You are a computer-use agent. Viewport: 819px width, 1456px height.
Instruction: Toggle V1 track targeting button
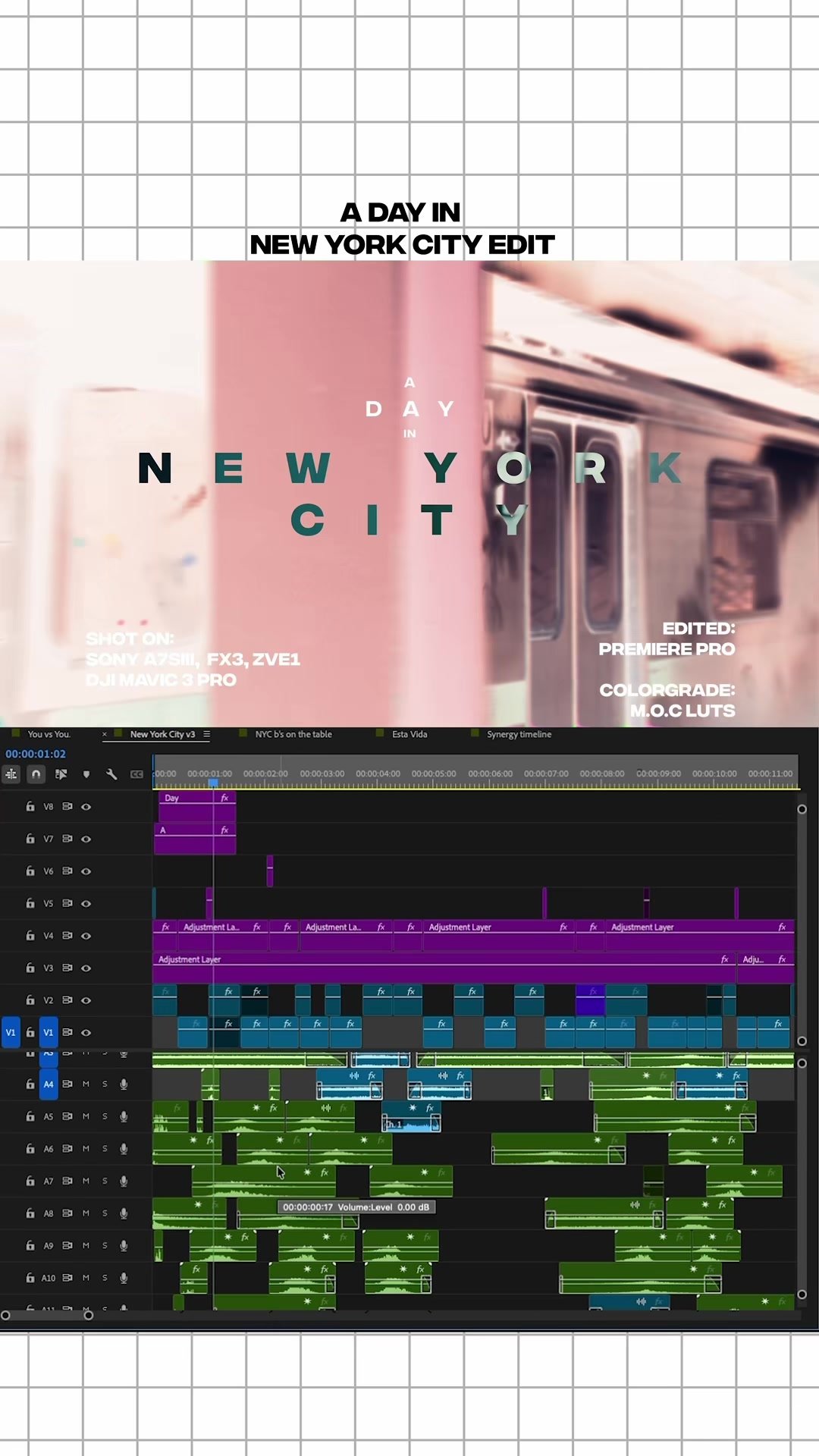[49, 1032]
